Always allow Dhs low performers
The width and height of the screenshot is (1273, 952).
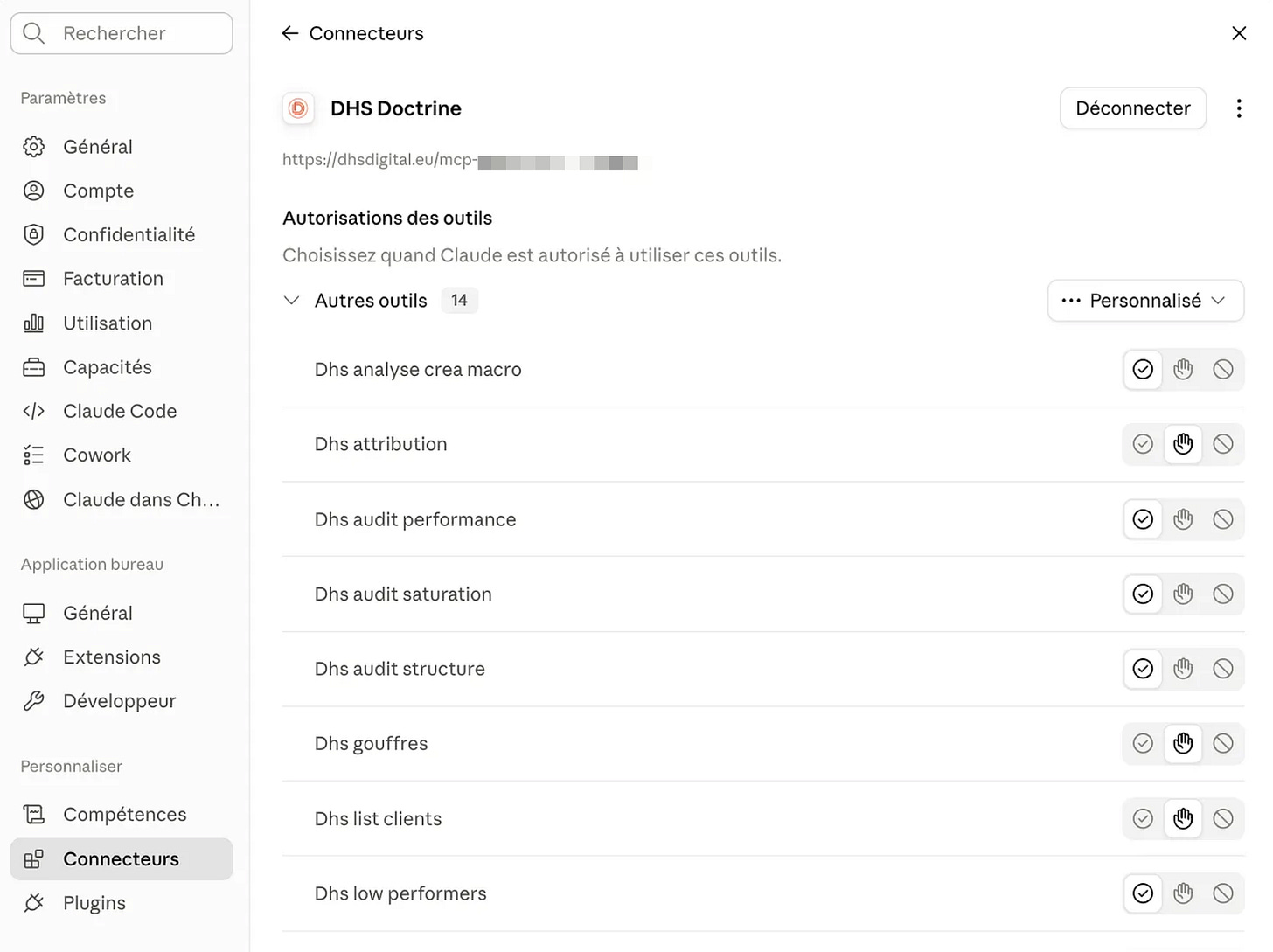1143,893
